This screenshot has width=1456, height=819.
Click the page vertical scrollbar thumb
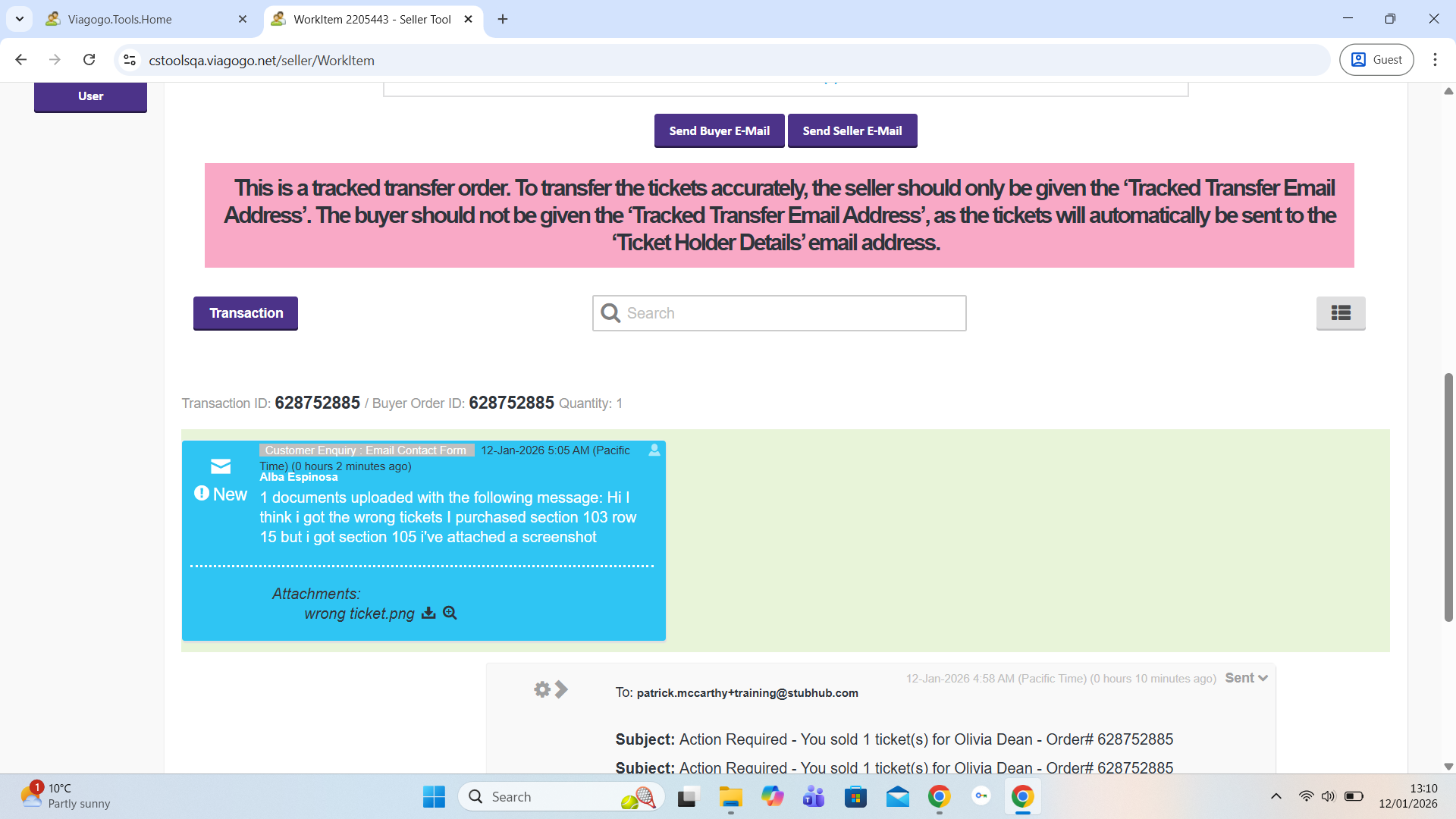pyautogui.click(x=1448, y=497)
